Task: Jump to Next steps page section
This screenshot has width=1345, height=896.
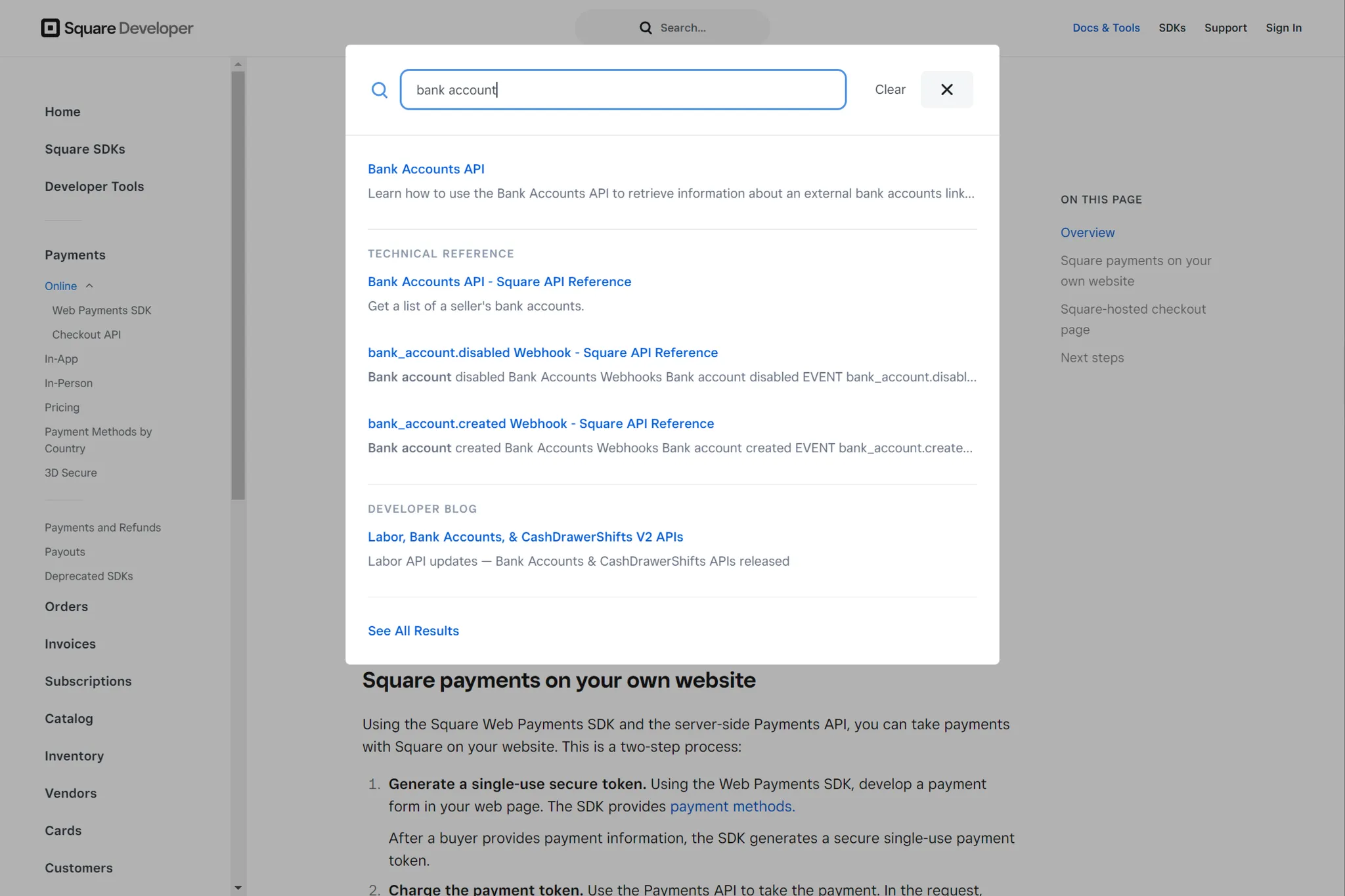Action: pyautogui.click(x=1091, y=358)
